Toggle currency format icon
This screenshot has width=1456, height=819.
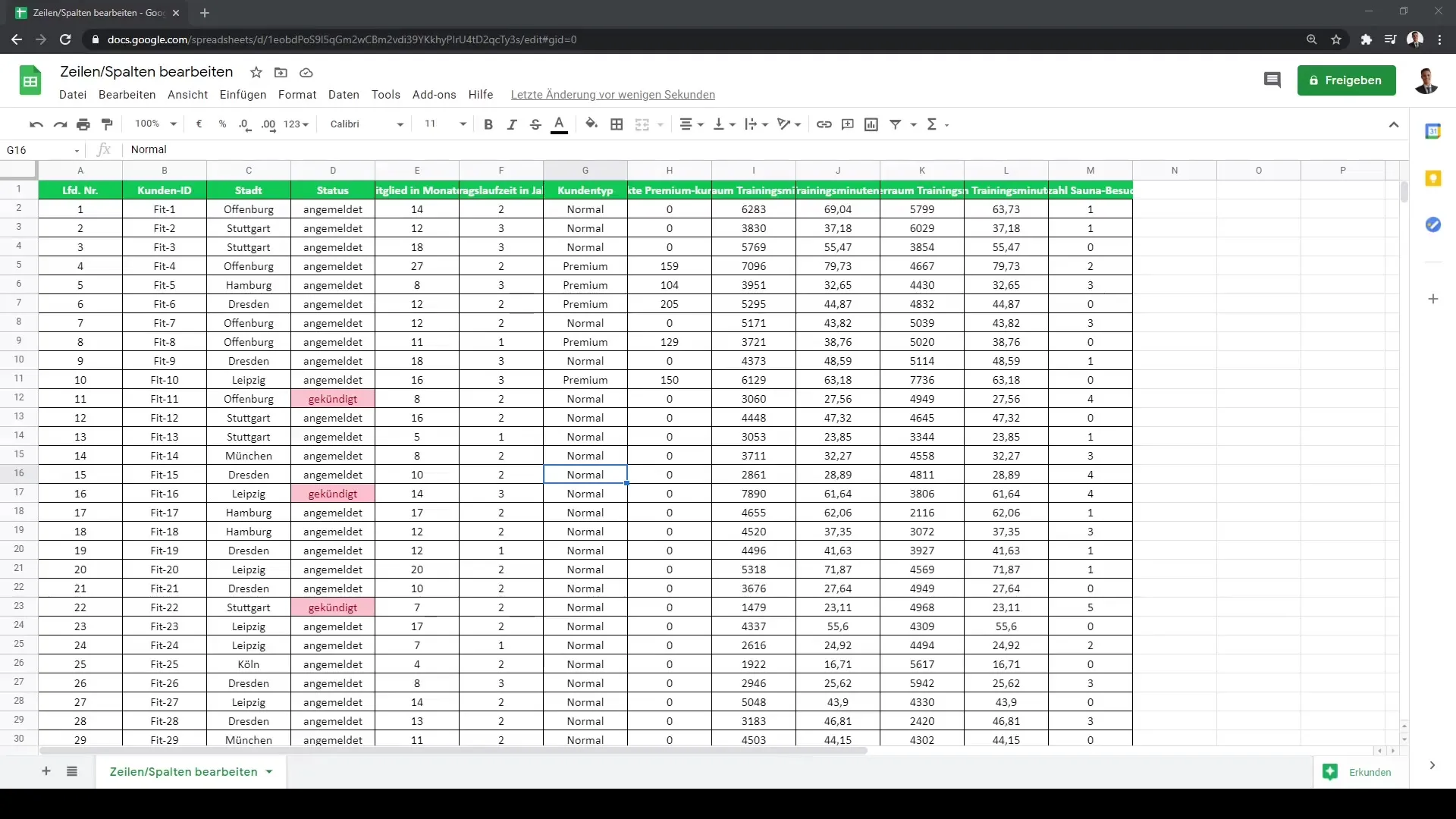click(199, 124)
